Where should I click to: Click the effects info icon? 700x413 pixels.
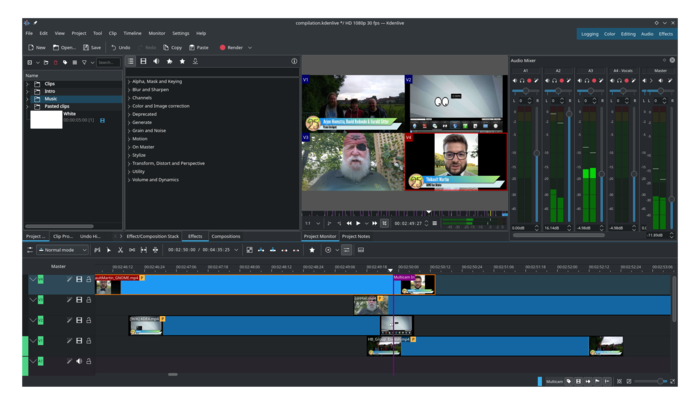click(x=293, y=61)
